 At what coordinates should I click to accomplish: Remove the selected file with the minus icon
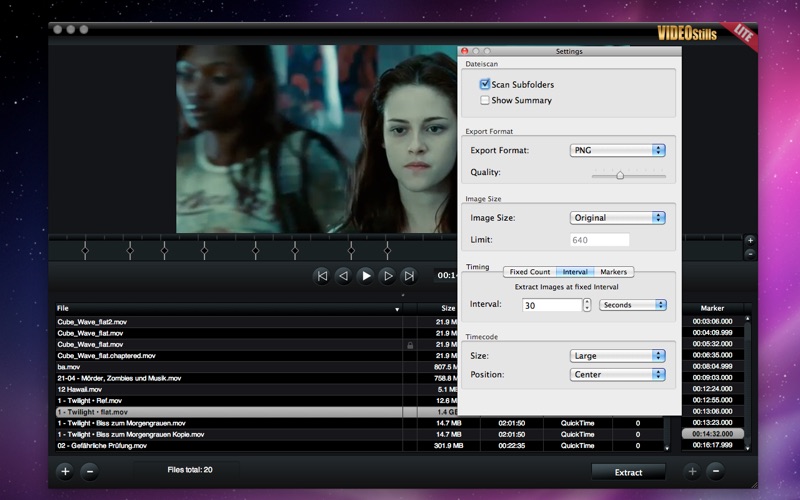tap(90, 471)
